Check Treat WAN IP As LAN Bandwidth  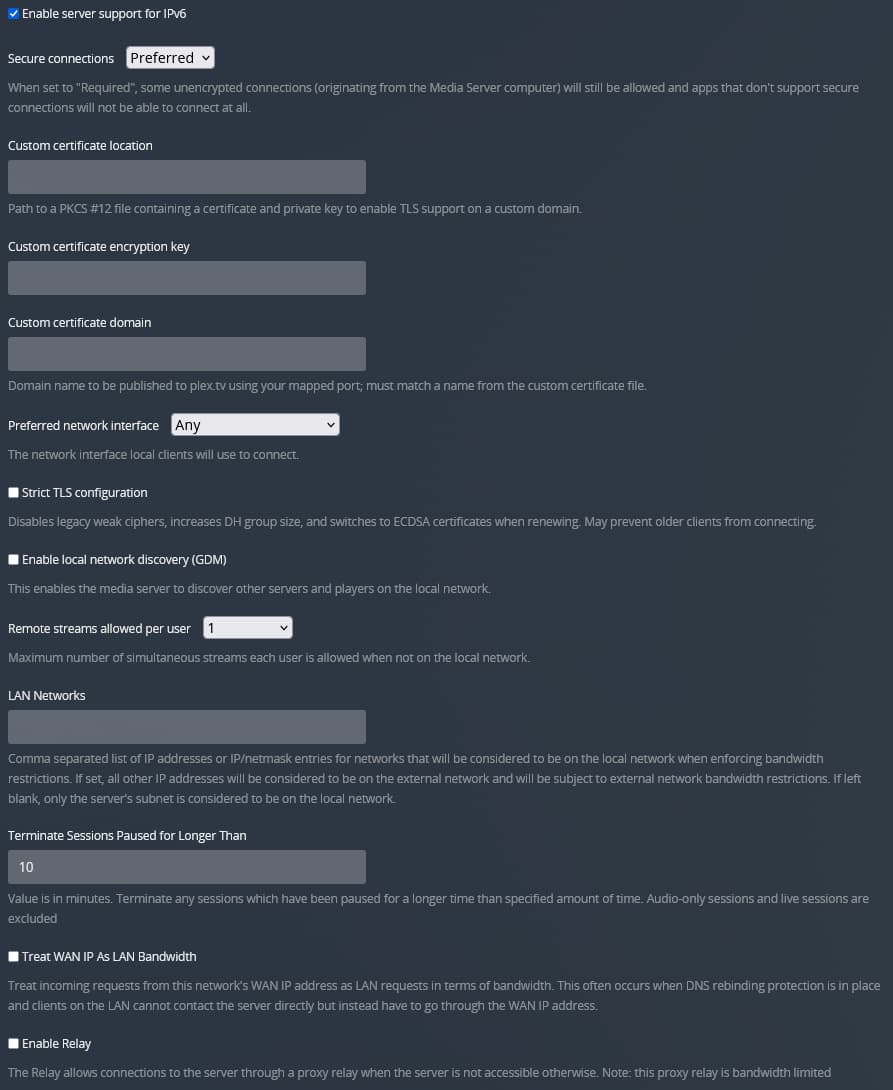[x=13, y=957]
